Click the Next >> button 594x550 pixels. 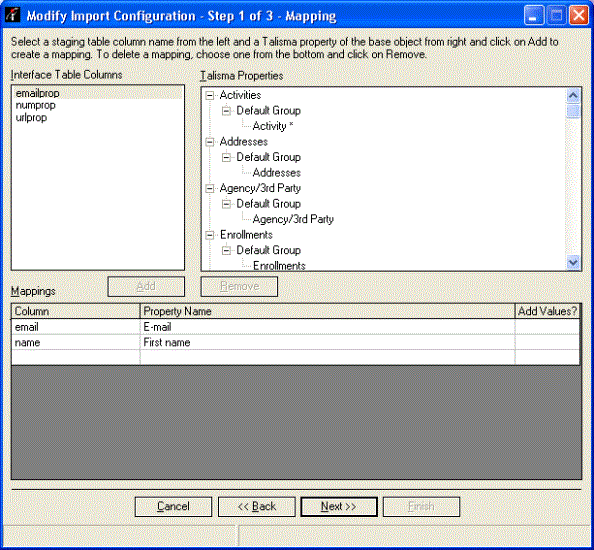[339, 506]
